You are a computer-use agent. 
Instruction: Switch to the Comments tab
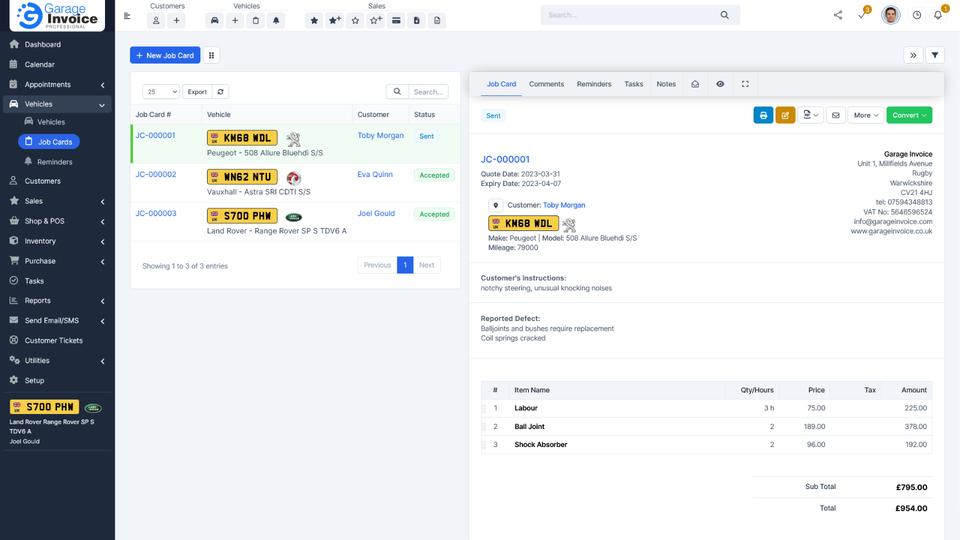point(546,84)
